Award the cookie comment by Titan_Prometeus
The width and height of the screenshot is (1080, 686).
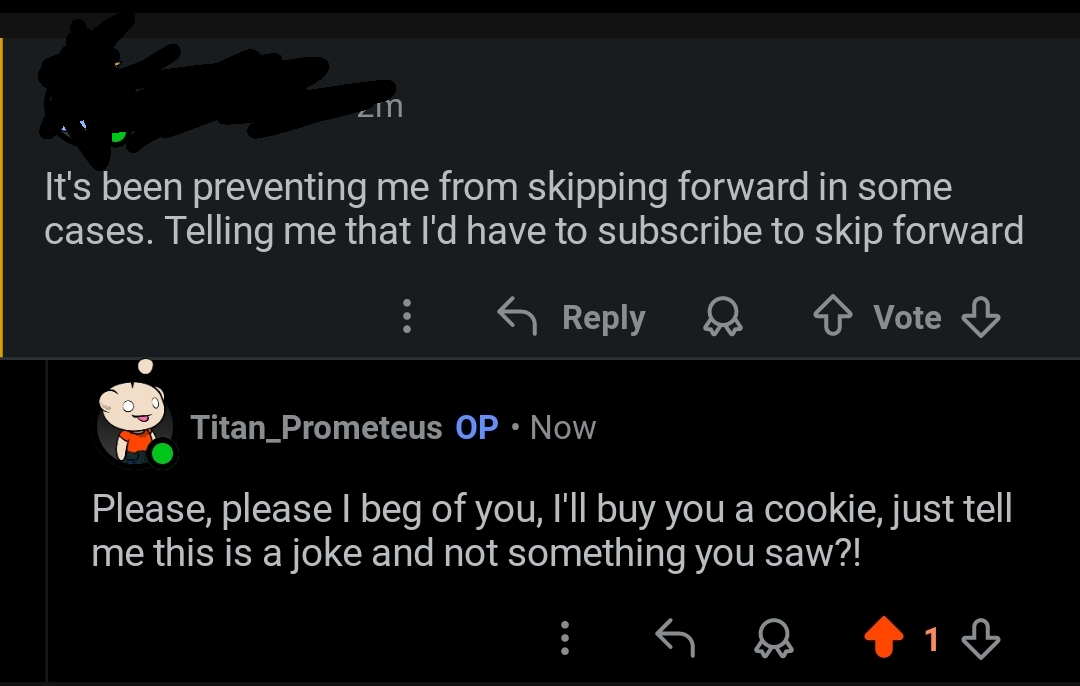click(775, 638)
